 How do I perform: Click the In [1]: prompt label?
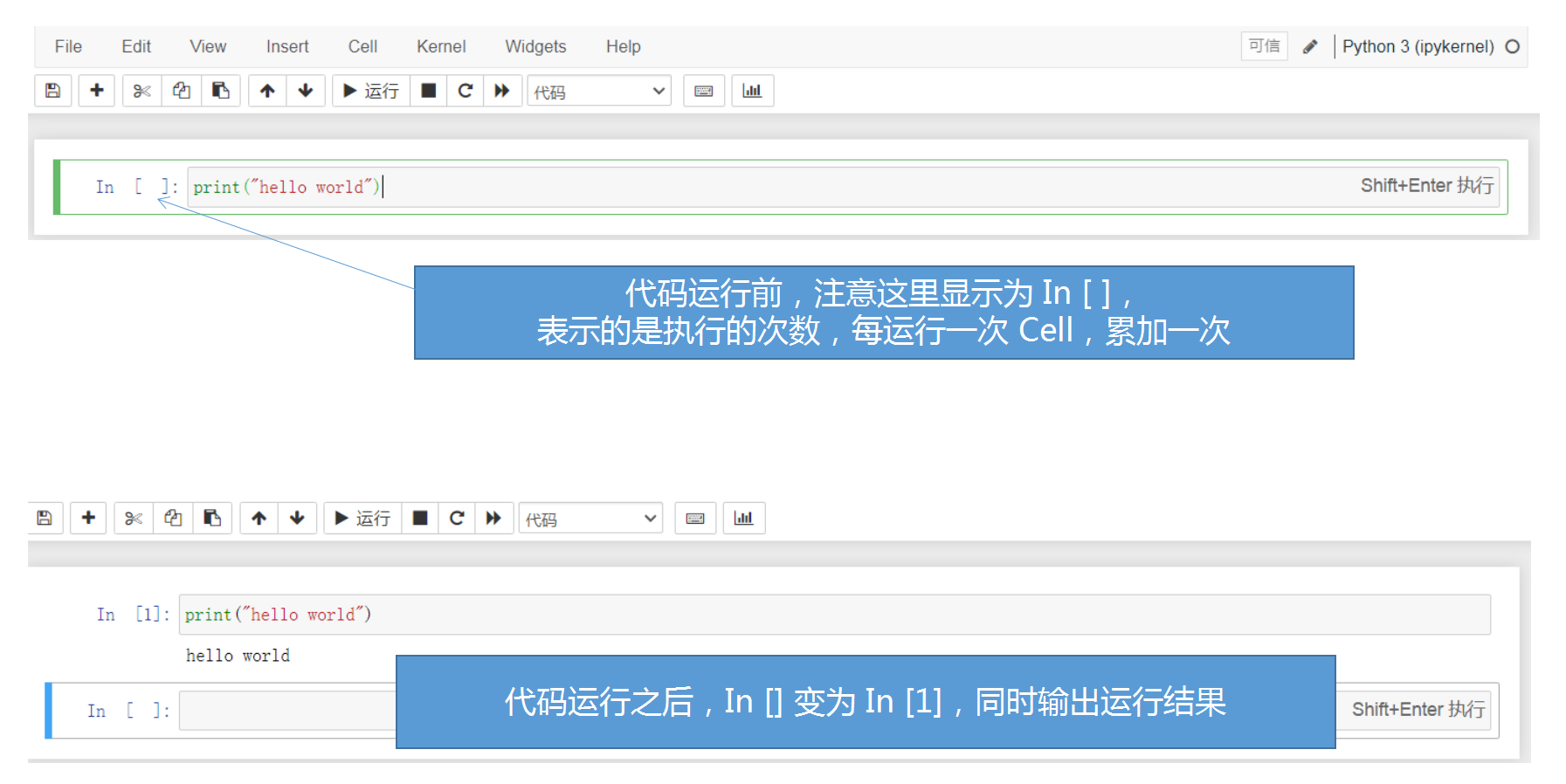point(134,615)
